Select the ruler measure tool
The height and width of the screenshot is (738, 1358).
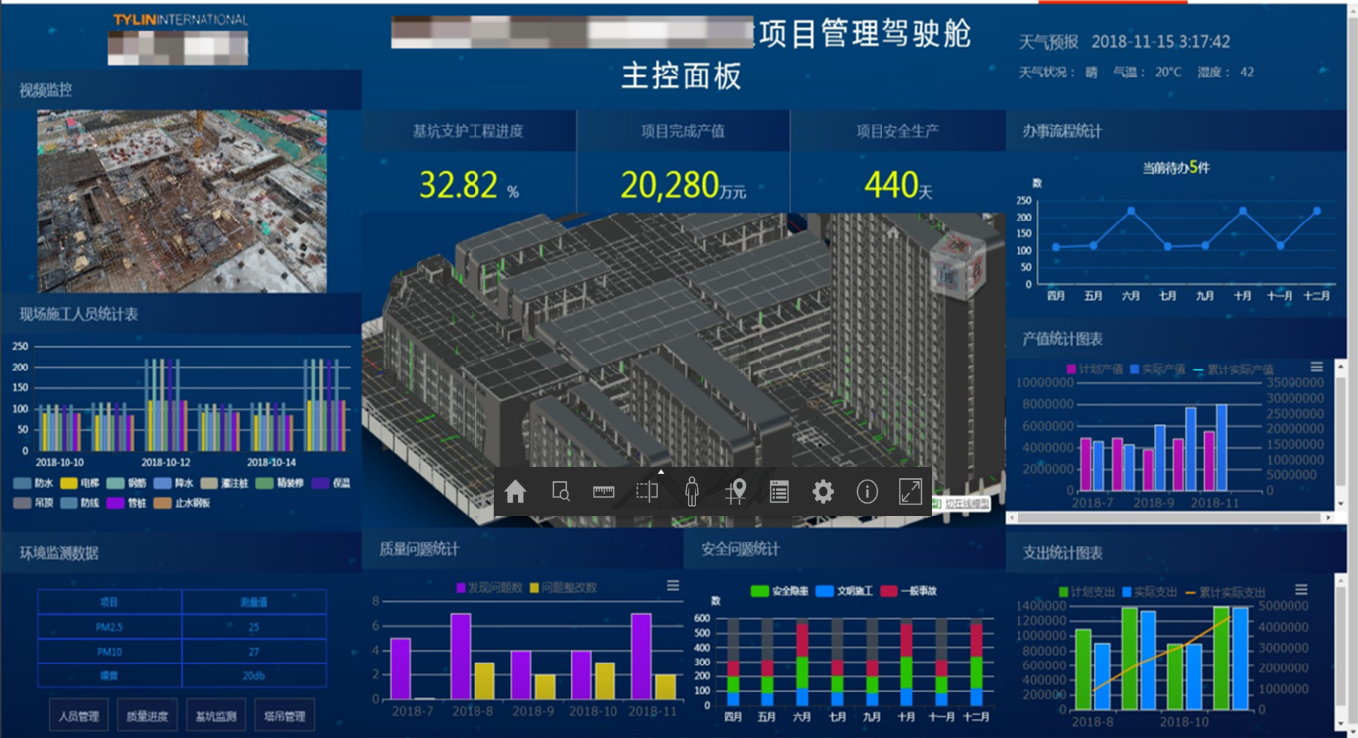pyautogui.click(x=604, y=492)
